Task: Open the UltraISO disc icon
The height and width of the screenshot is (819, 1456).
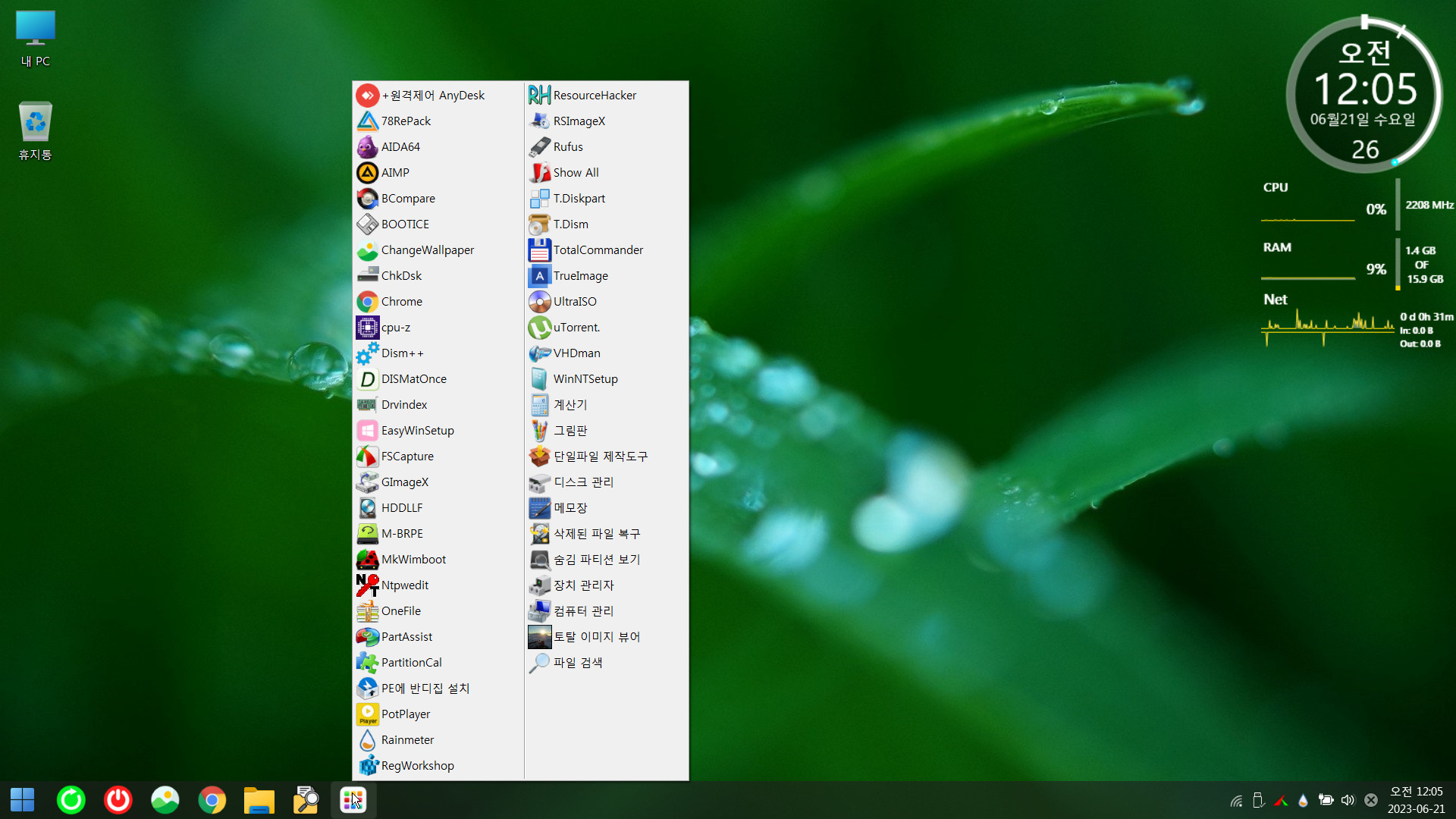Action: [x=540, y=302]
